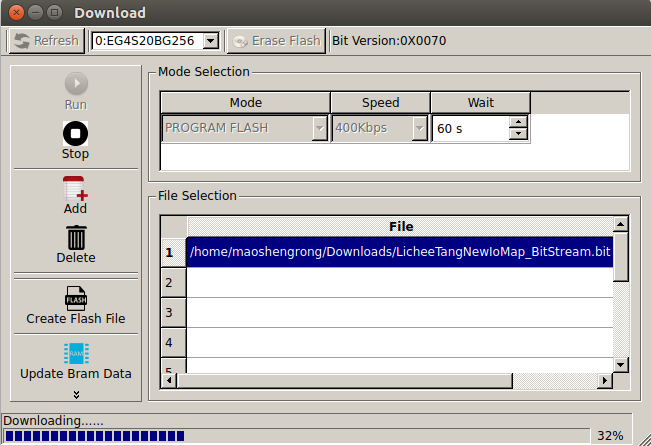The height and width of the screenshot is (446, 651).
Task: Click the Erase Flash toolbar button
Action: click(276, 41)
